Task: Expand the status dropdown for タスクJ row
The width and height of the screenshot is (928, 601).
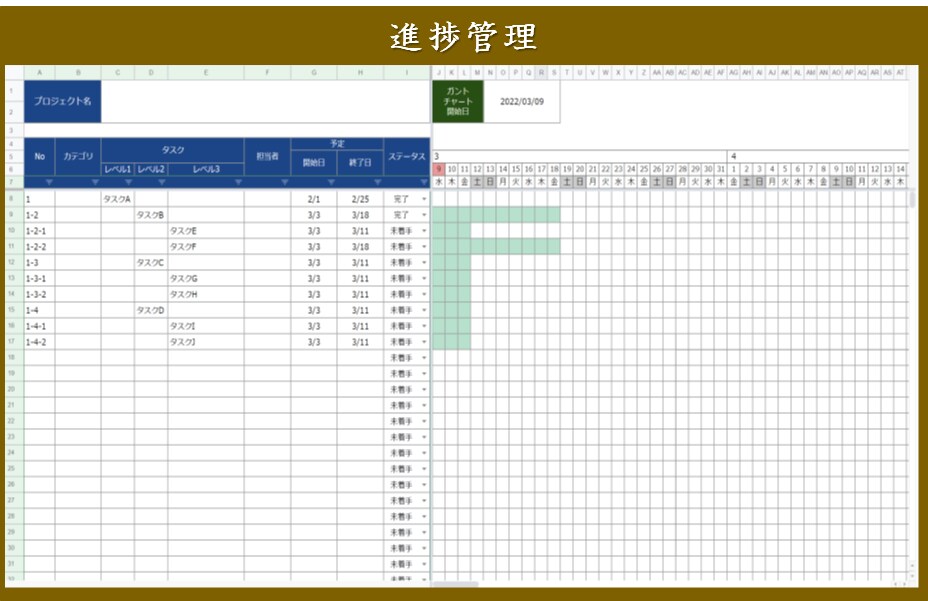Action: (x=424, y=342)
